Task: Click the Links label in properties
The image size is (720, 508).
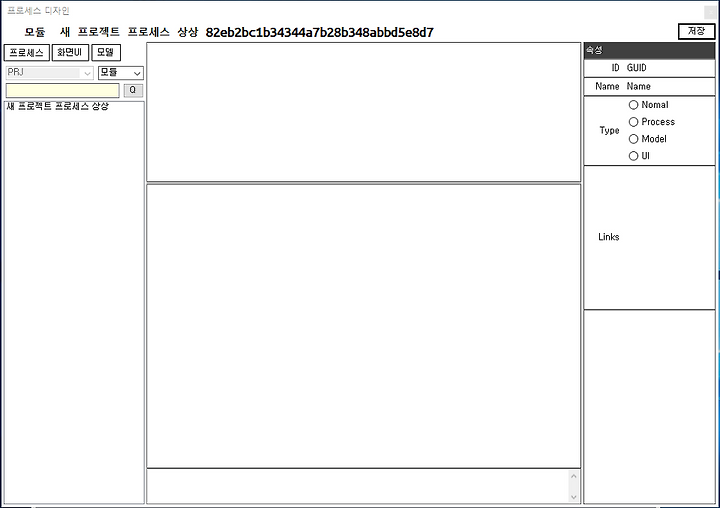Action: [x=608, y=237]
